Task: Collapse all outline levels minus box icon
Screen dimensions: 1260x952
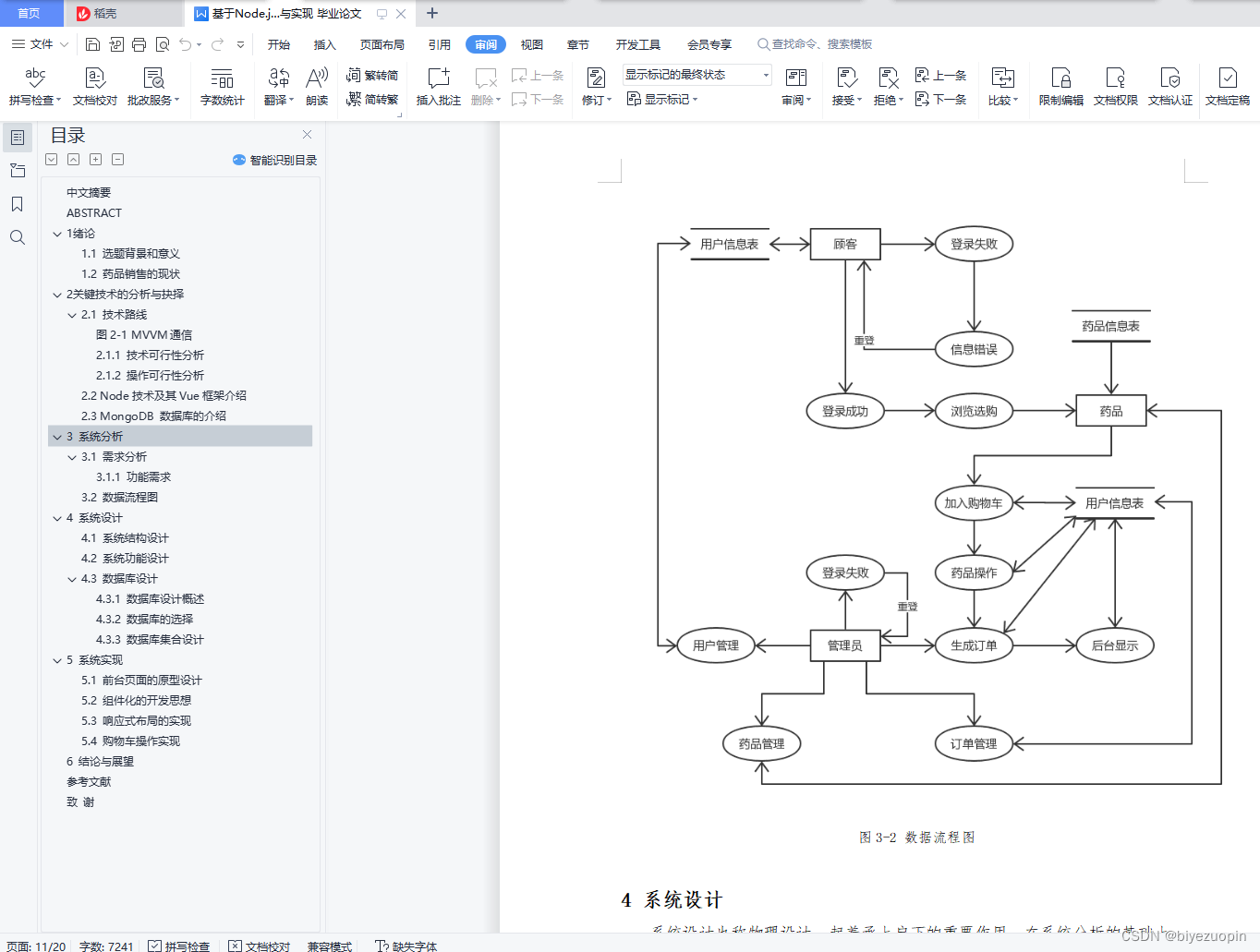Action: click(117, 159)
